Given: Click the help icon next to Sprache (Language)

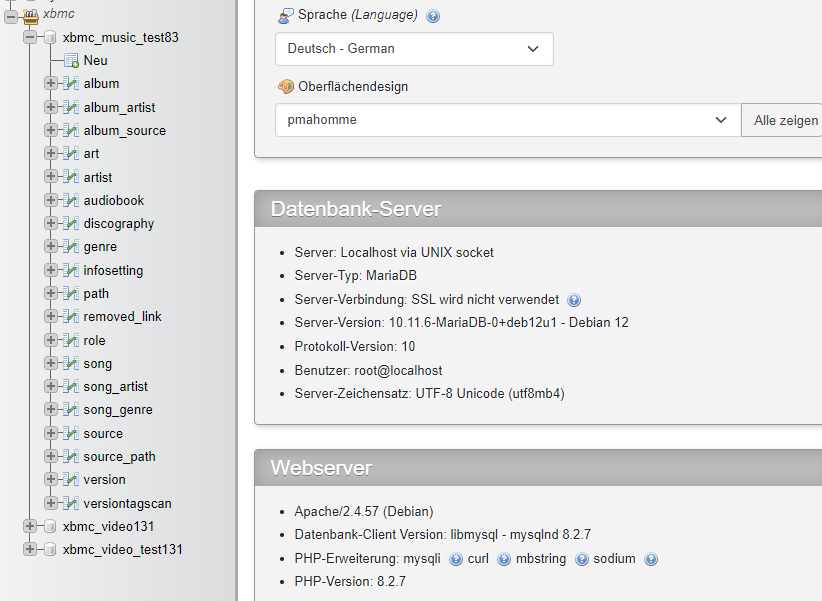Looking at the screenshot, I should pos(432,16).
